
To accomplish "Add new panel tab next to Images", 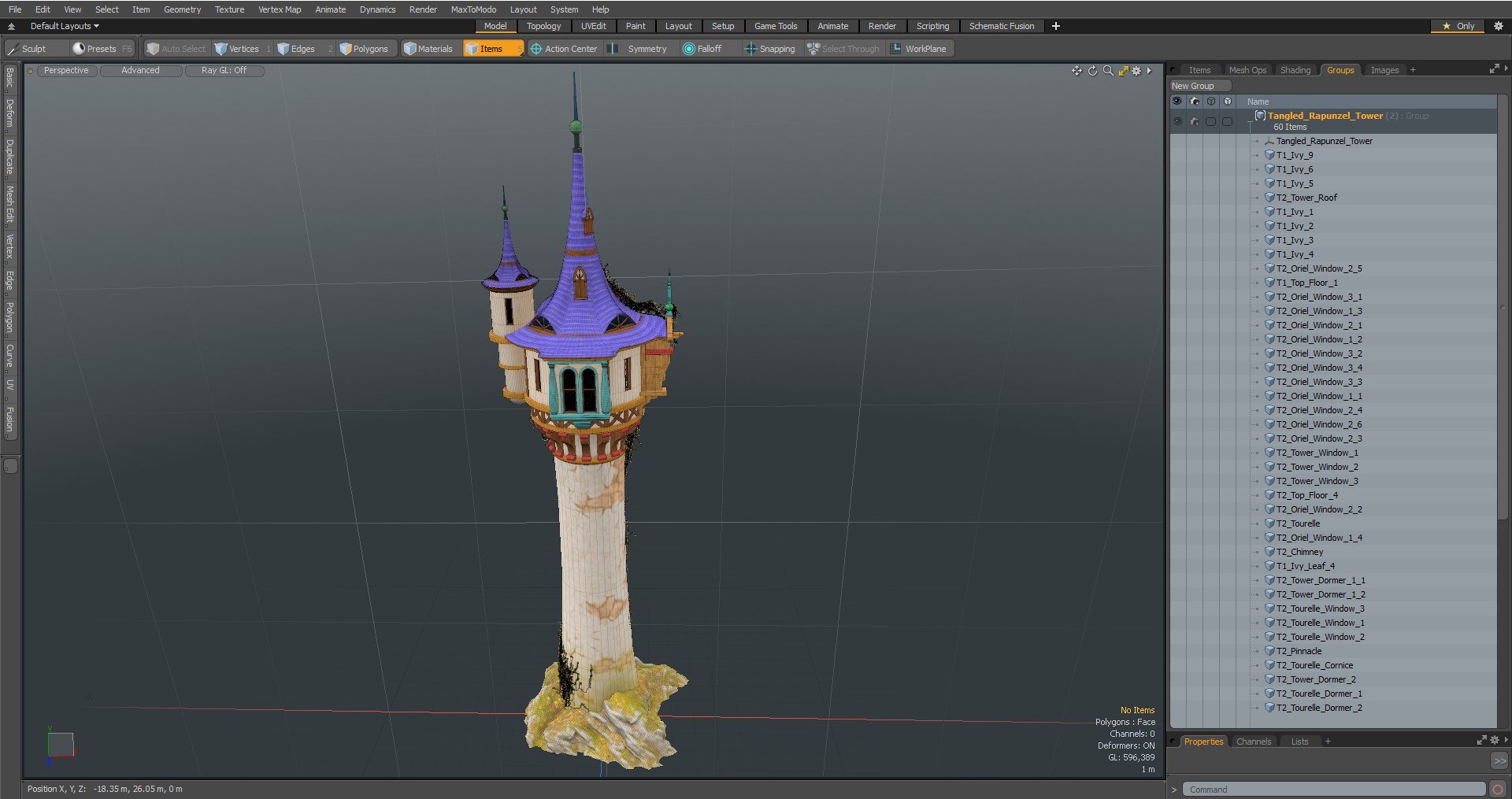I will coord(1413,70).
